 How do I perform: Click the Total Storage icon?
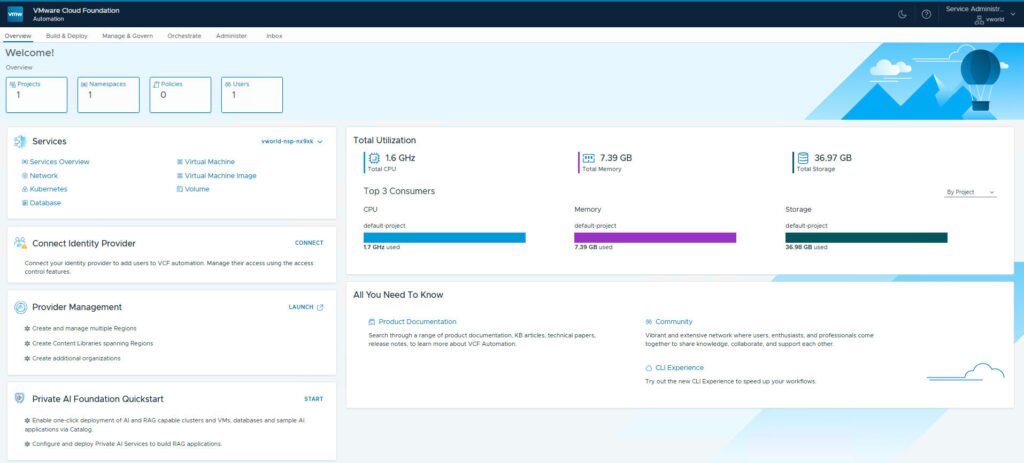coord(801,160)
